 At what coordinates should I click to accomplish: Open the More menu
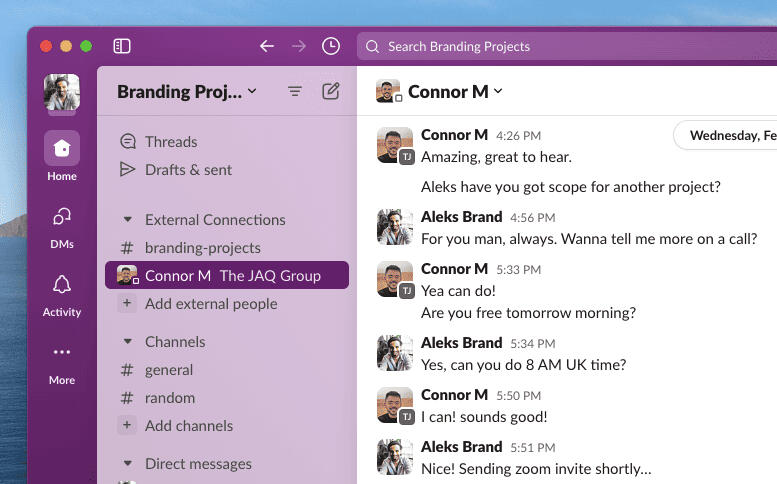[62, 365]
